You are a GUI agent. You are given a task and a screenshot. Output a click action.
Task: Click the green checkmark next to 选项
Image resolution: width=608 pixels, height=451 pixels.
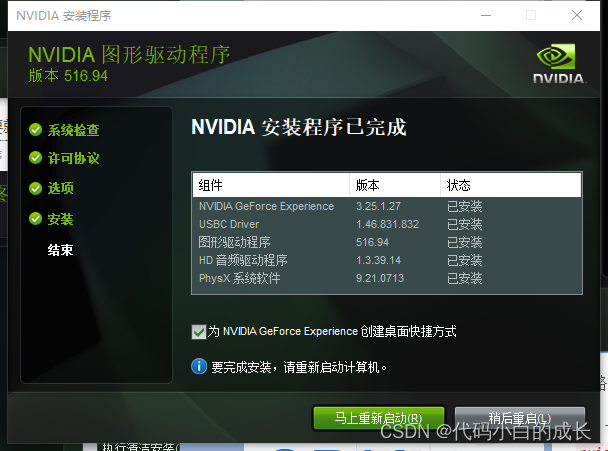[x=35, y=188]
